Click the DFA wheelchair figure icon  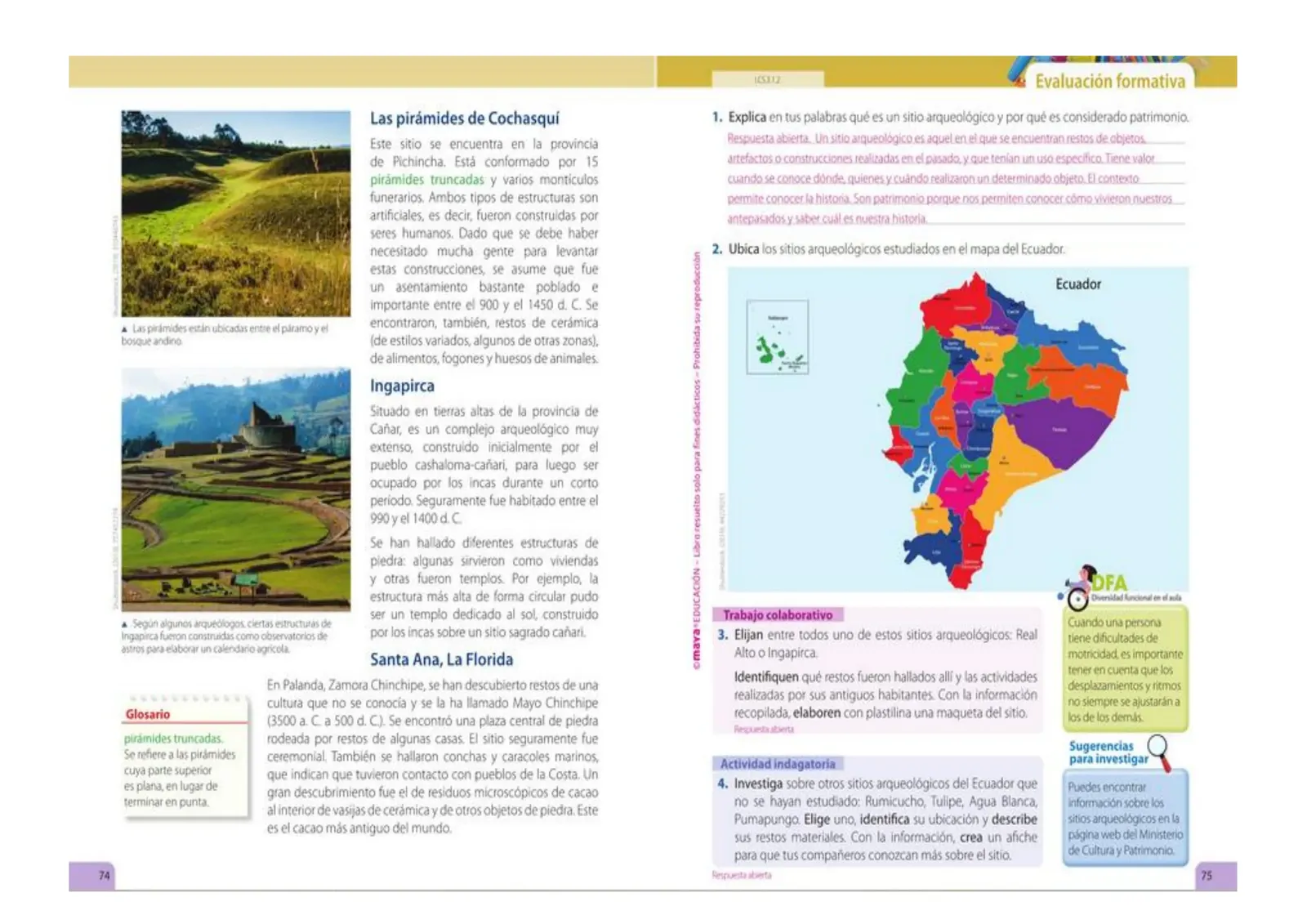pyautogui.click(x=1079, y=587)
